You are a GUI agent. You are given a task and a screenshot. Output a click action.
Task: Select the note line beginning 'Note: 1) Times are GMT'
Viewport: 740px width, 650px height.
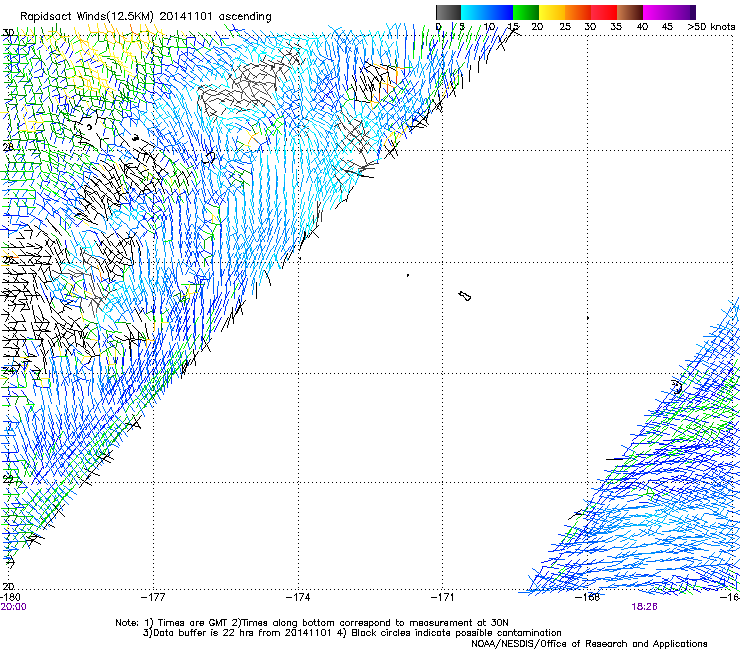[x=311, y=623]
